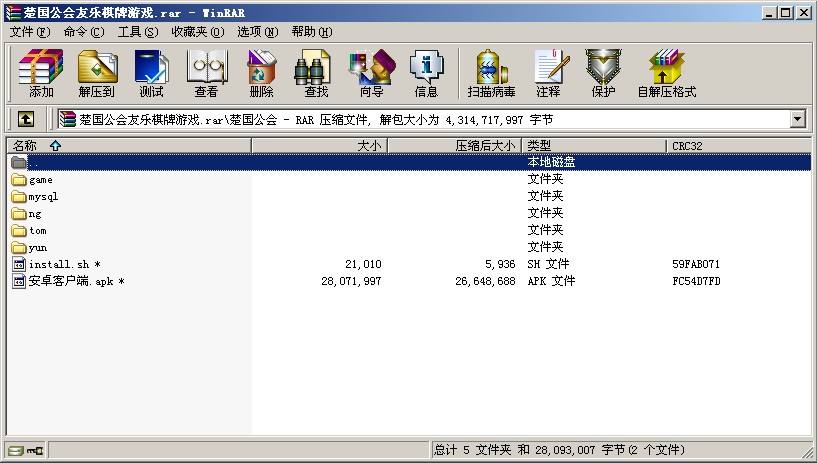Open the 文件 (File) menu
Viewport: 817px width, 463px height.
coord(29,32)
